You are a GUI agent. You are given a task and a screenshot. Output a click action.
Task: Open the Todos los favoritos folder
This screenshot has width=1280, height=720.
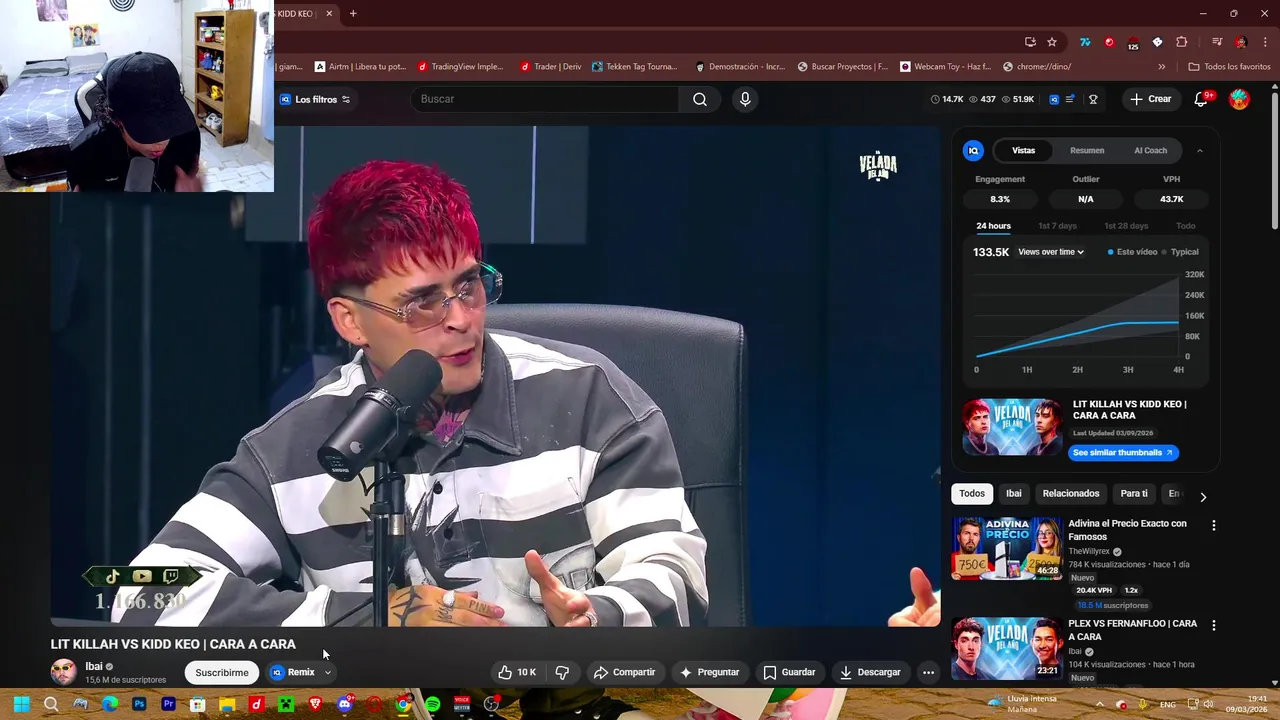tap(1229, 67)
